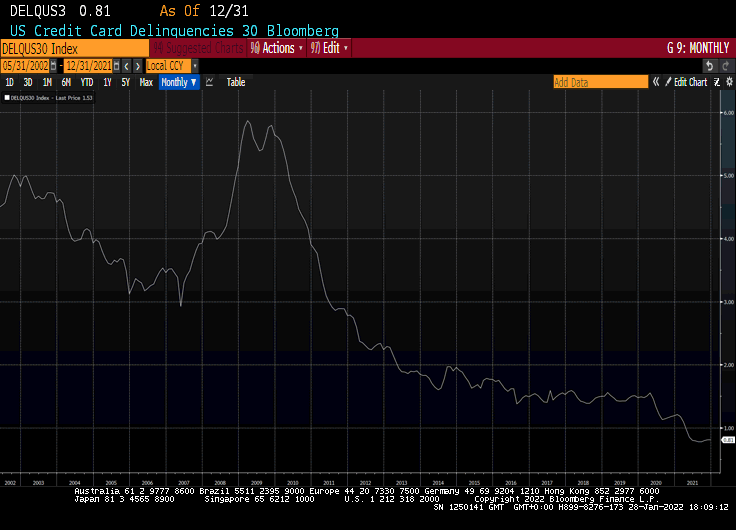The image size is (736, 530).
Task: Click the line chart type icon
Action: [210, 82]
